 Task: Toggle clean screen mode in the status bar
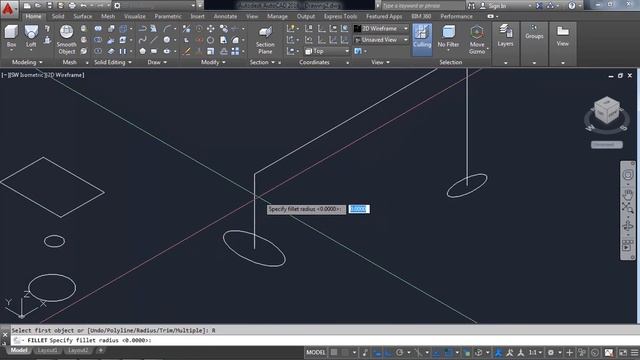(x=623, y=352)
